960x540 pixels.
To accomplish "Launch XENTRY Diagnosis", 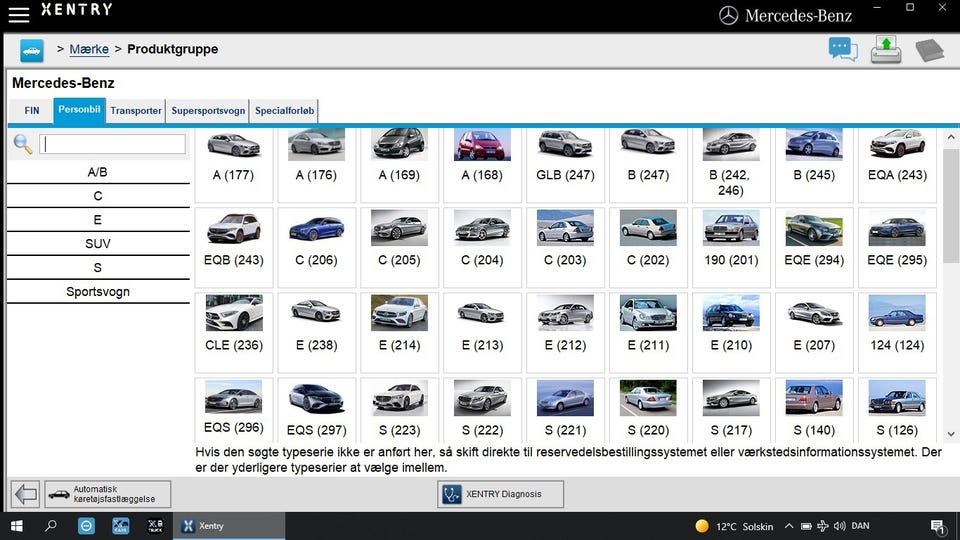I will pos(501,494).
